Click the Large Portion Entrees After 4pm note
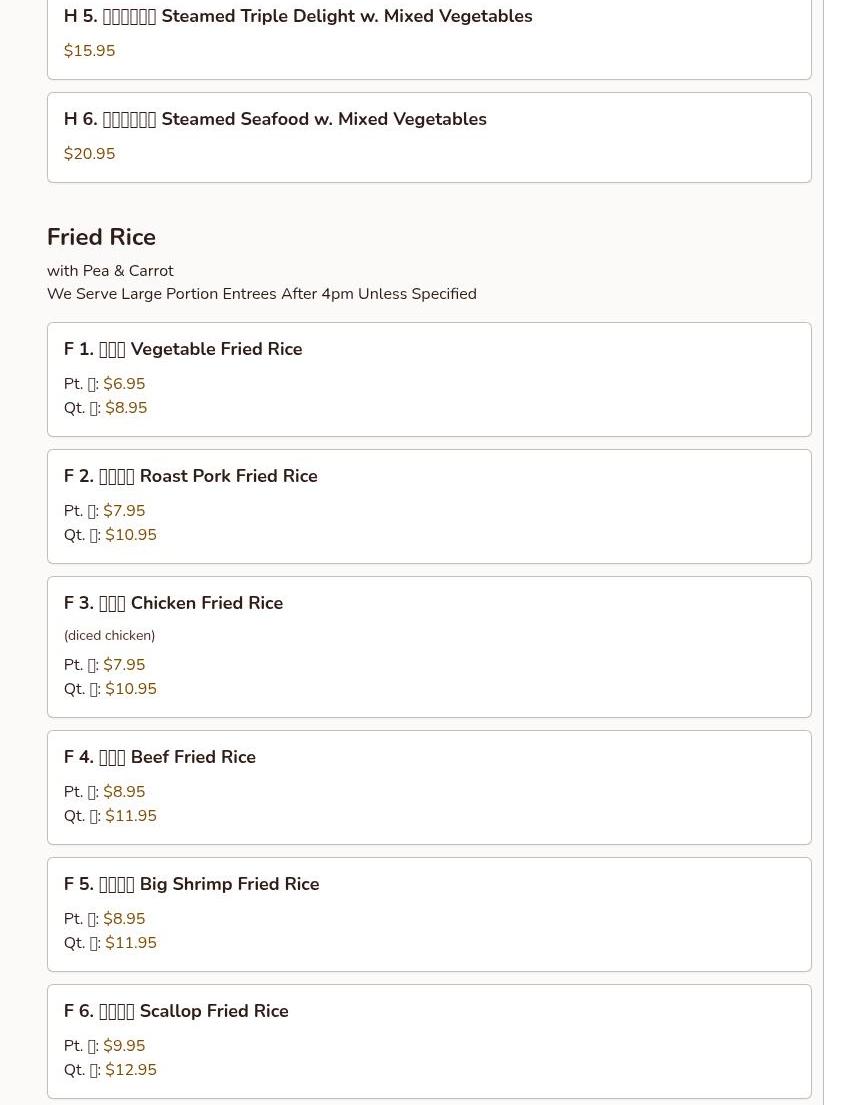This screenshot has width=844, height=1105. click(x=262, y=294)
